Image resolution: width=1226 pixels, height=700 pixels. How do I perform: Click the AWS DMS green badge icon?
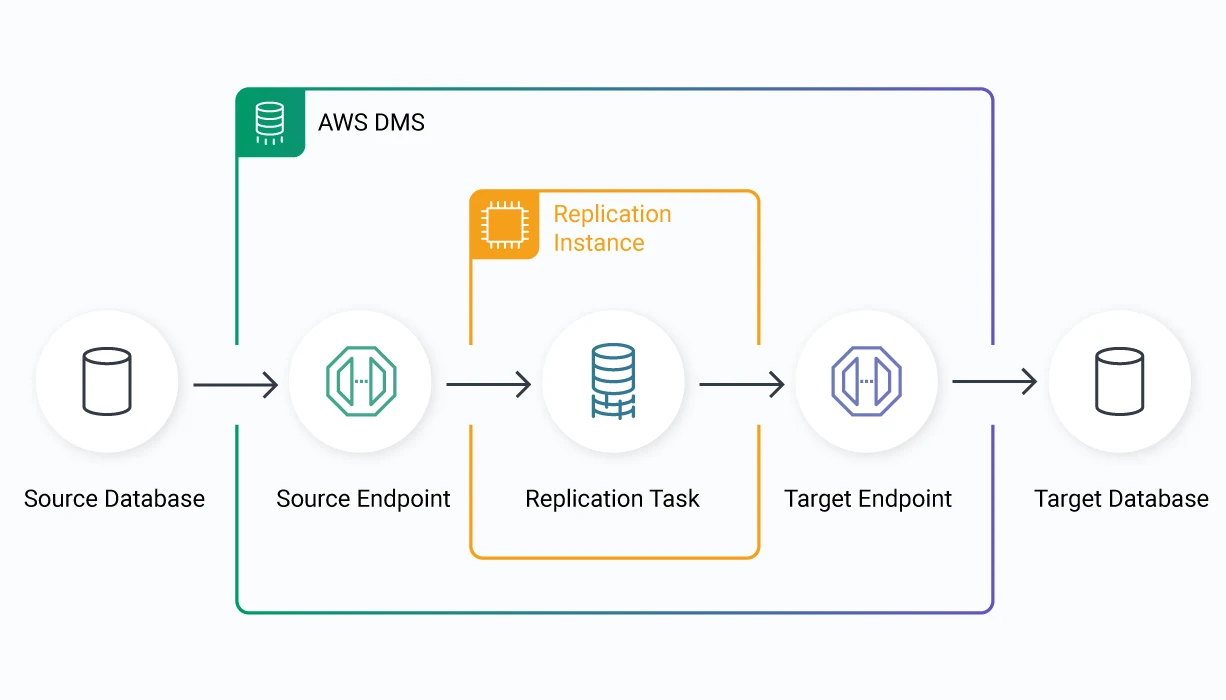270,123
